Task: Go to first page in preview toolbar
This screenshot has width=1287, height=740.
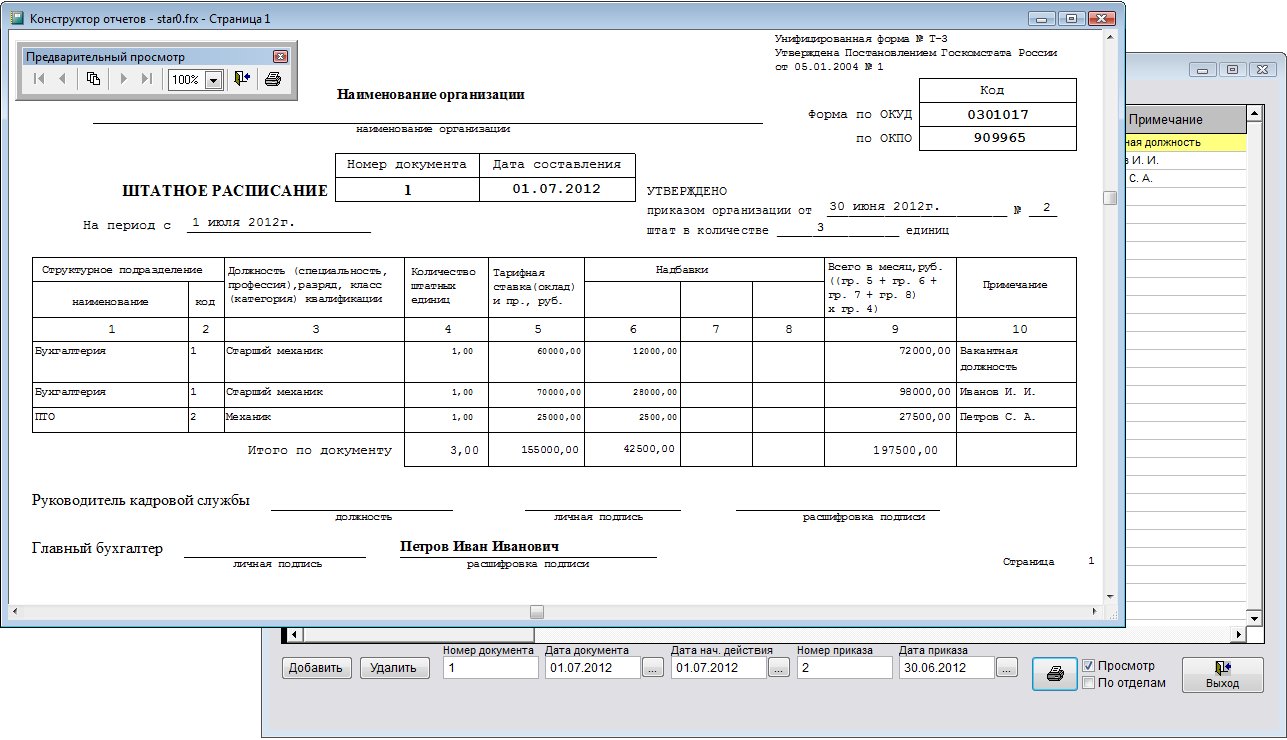Action: point(39,79)
